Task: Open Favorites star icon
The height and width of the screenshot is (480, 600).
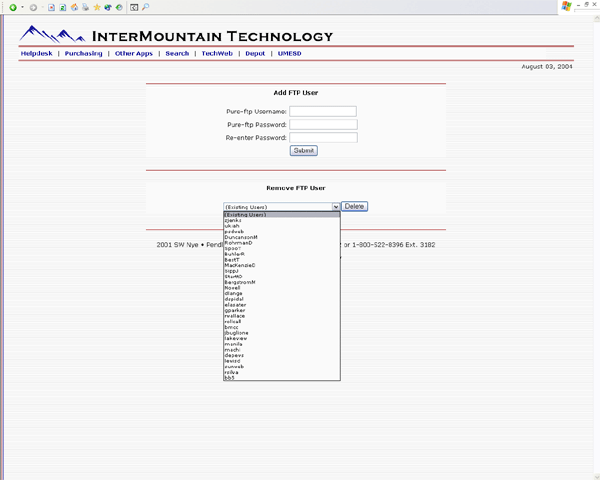Action: pos(97,7)
